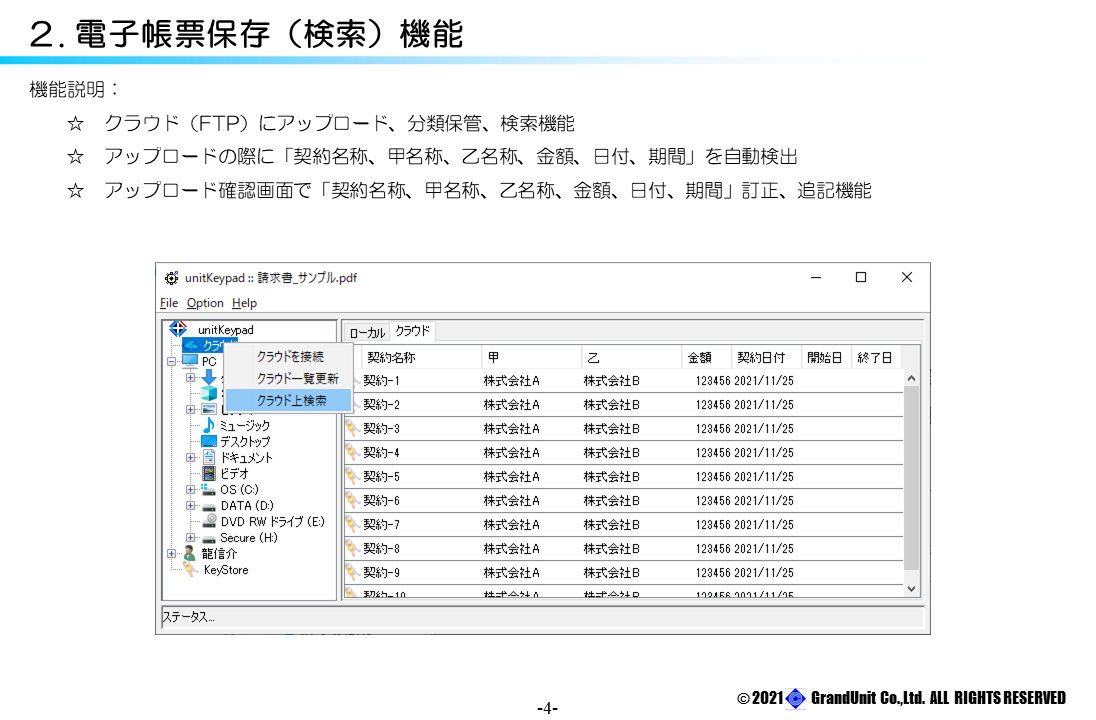Image resolution: width=1096 pixels, height=720 pixels.
Task: Click 2021/11/25 date in 契約-4 row
Action: [764, 452]
